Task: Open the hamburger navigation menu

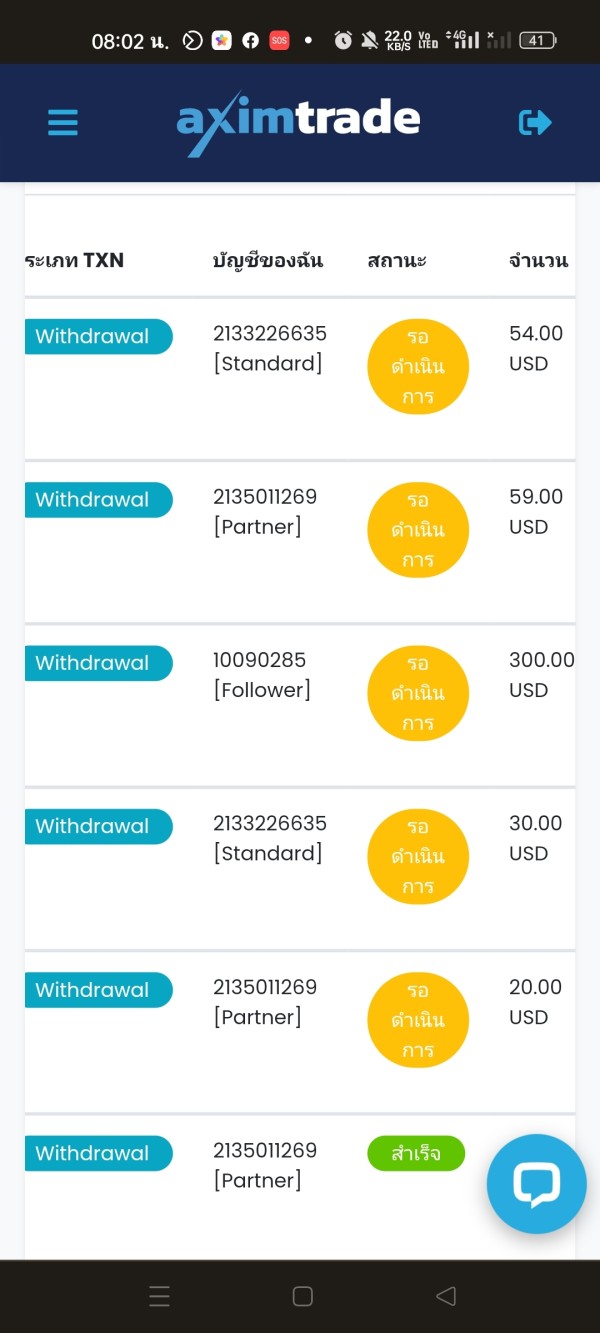Action: (62, 123)
